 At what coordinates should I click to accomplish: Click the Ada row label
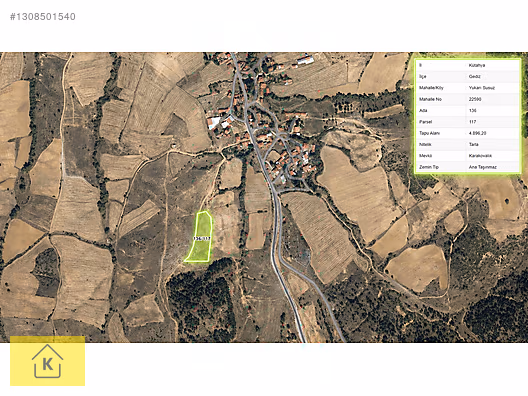point(423,110)
